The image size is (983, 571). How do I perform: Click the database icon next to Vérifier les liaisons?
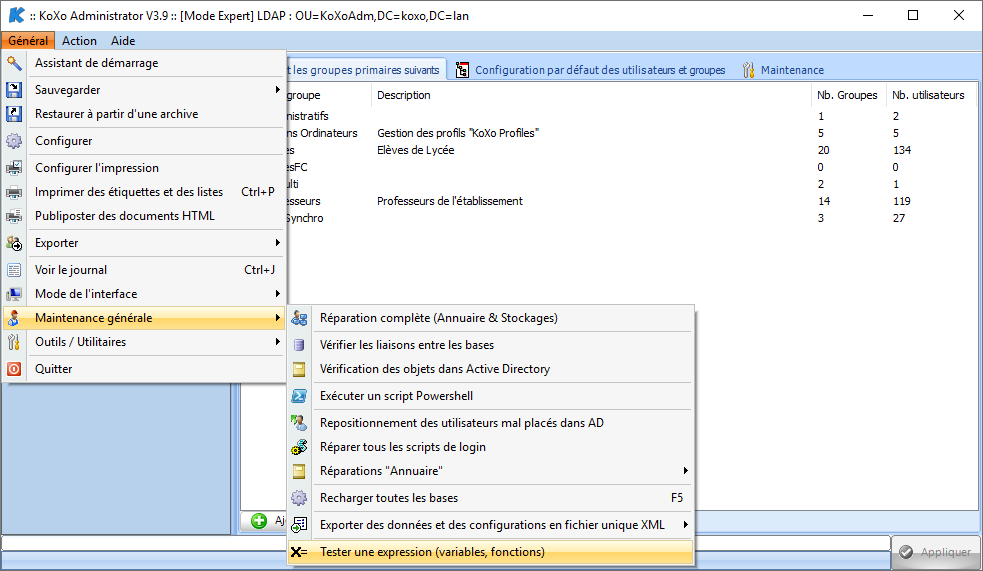coord(299,345)
